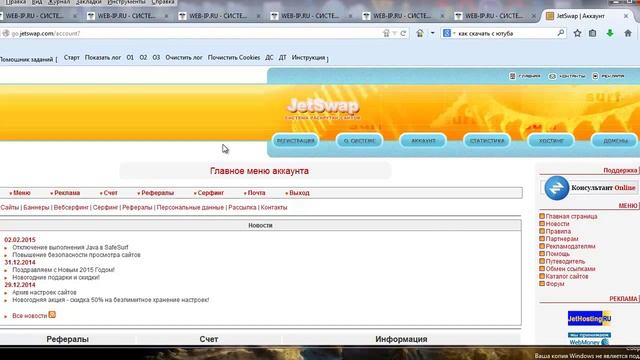The height and width of the screenshot is (360, 640).
Task: Click the JetSwap logo
Action: point(323,109)
